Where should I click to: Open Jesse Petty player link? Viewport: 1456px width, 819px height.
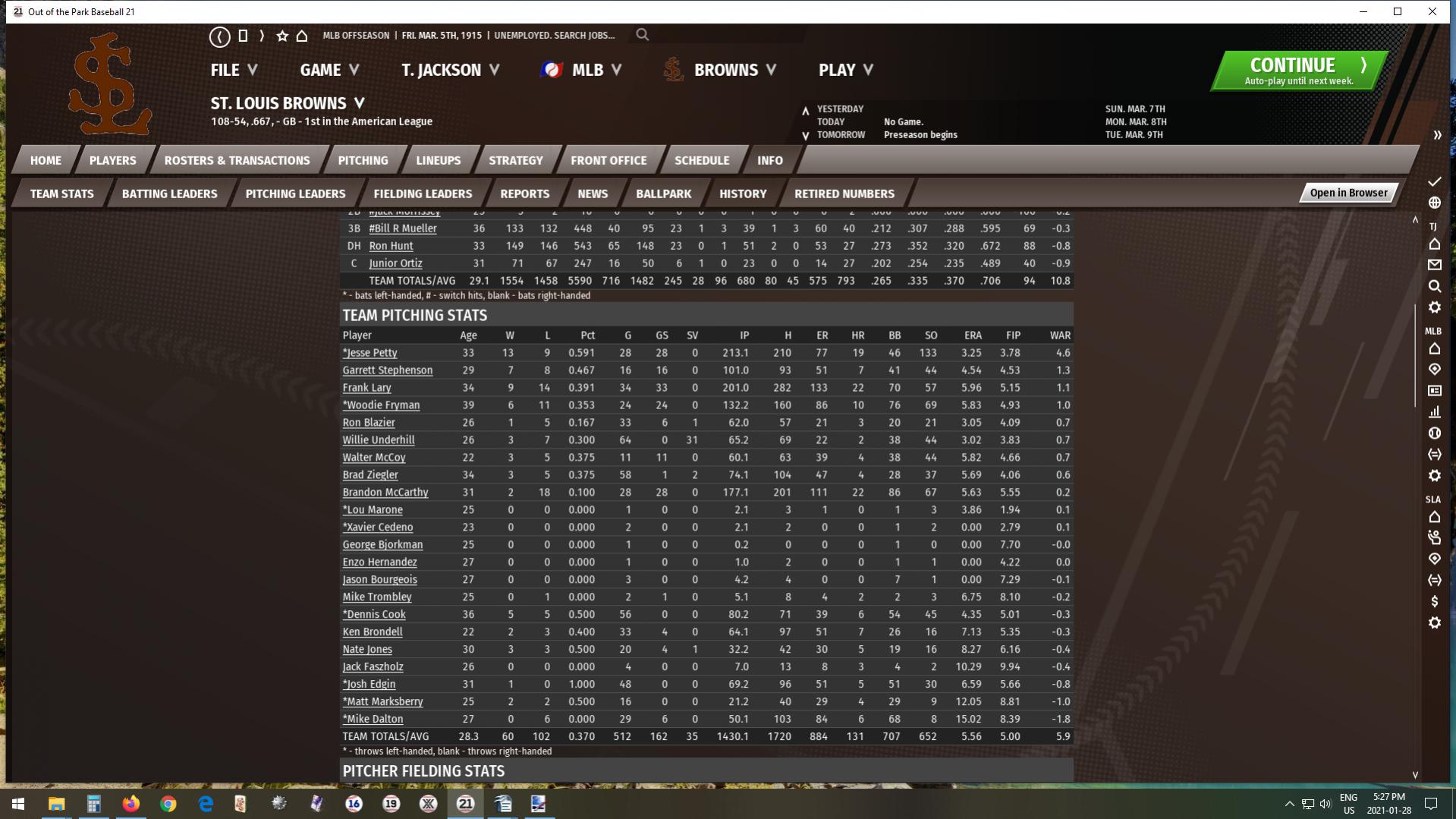372,353
